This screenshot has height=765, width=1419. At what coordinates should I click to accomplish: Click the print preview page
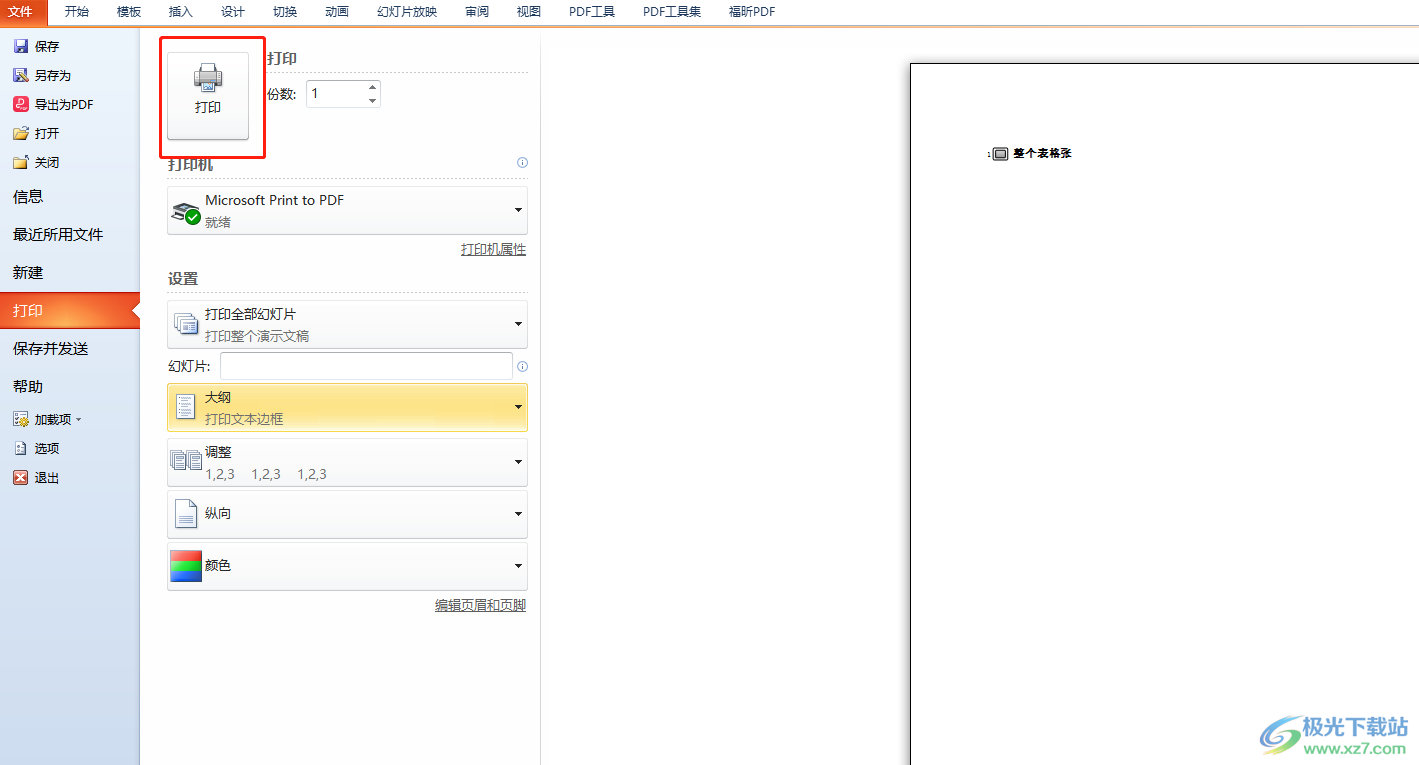1164,414
